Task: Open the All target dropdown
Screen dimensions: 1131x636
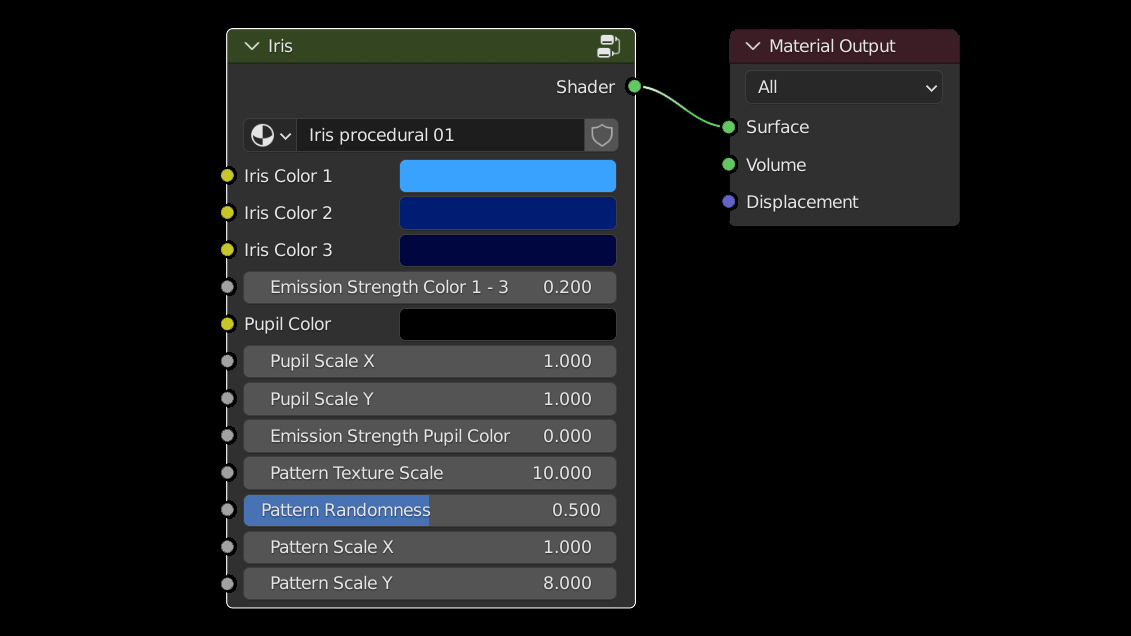Action: tap(843, 87)
